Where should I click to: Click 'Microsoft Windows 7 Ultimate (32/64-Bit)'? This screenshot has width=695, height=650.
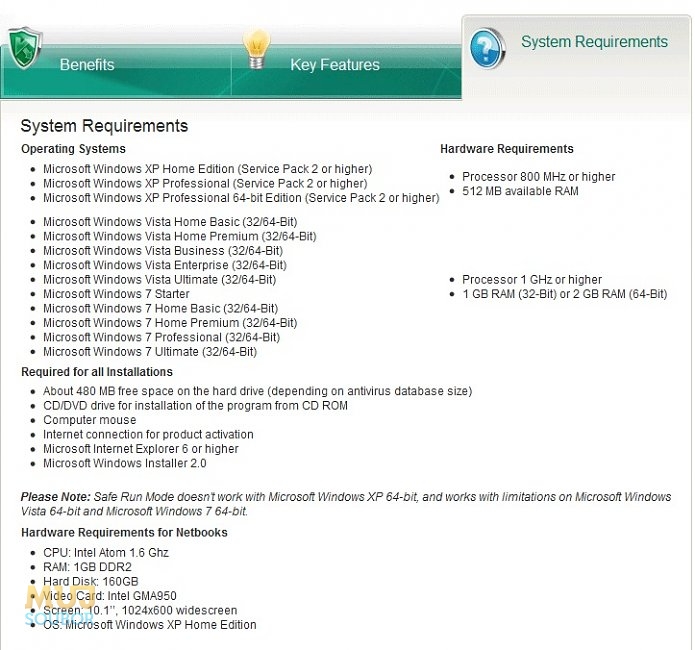pos(150,352)
